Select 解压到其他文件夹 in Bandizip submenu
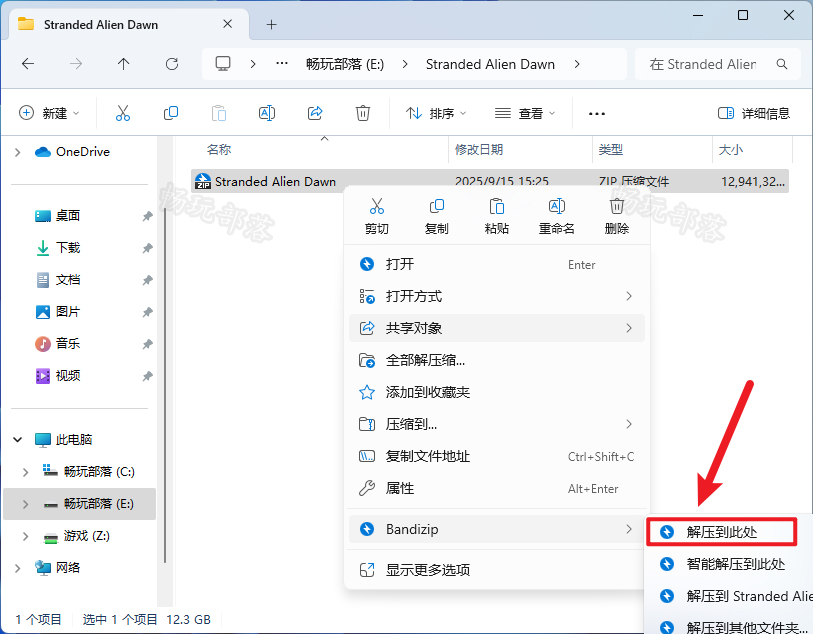The image size is (813, 634). pyautogui.click(x=729, y=625)
